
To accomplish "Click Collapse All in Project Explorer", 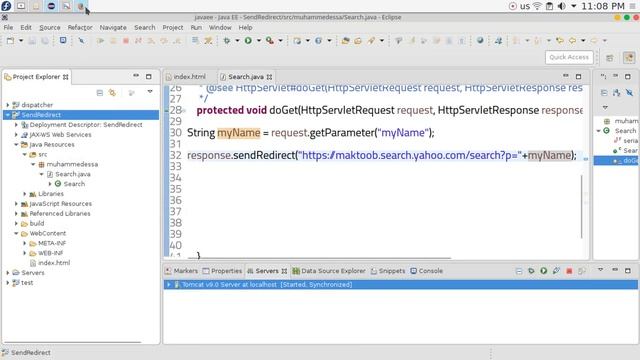I will [x=100, y=93].
